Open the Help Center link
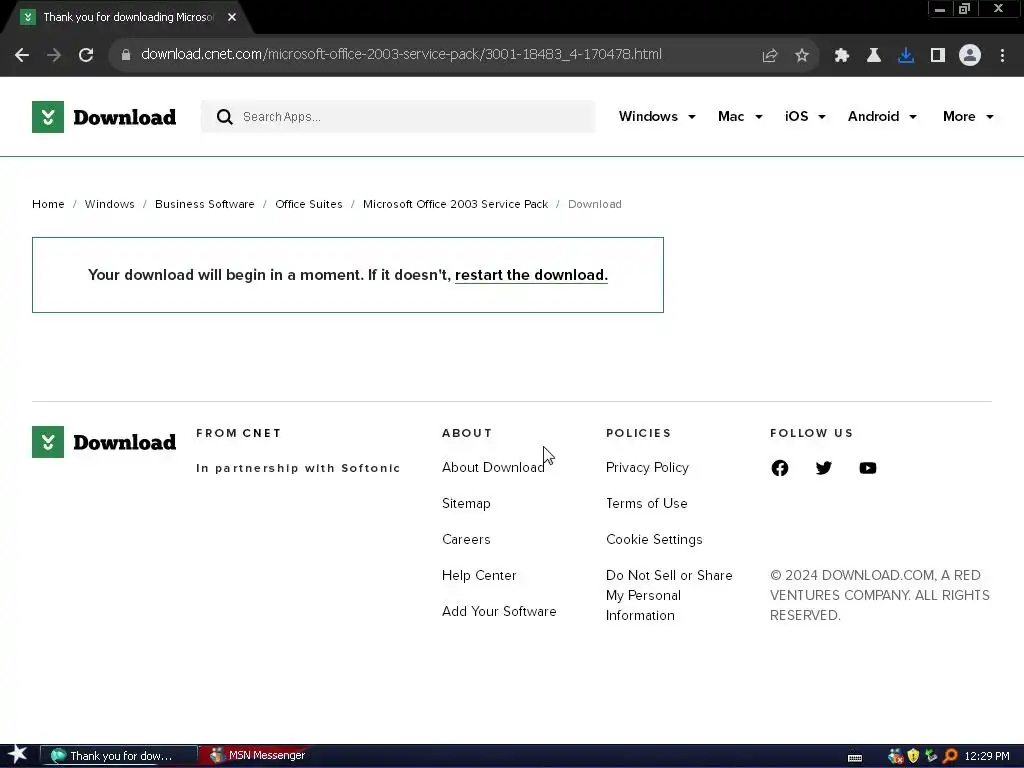 [479, 575]
